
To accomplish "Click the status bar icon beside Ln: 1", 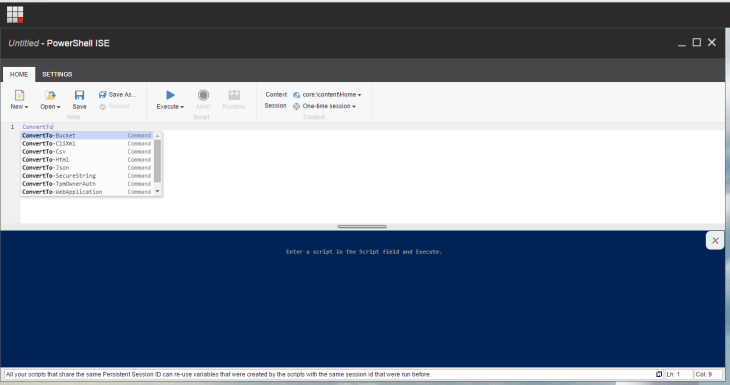I will pos(659,374).
